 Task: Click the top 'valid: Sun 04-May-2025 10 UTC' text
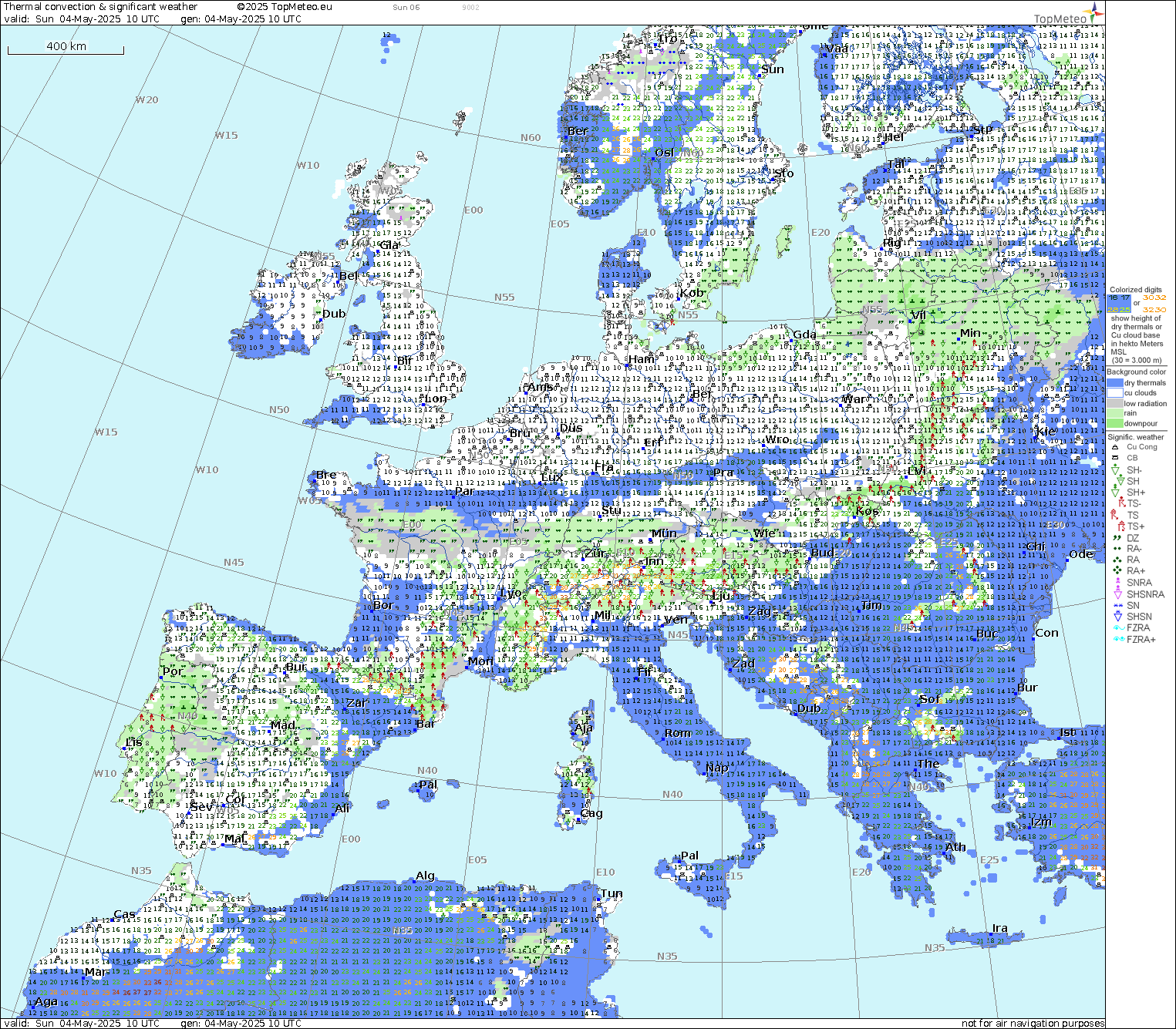[x=82, y=19]
